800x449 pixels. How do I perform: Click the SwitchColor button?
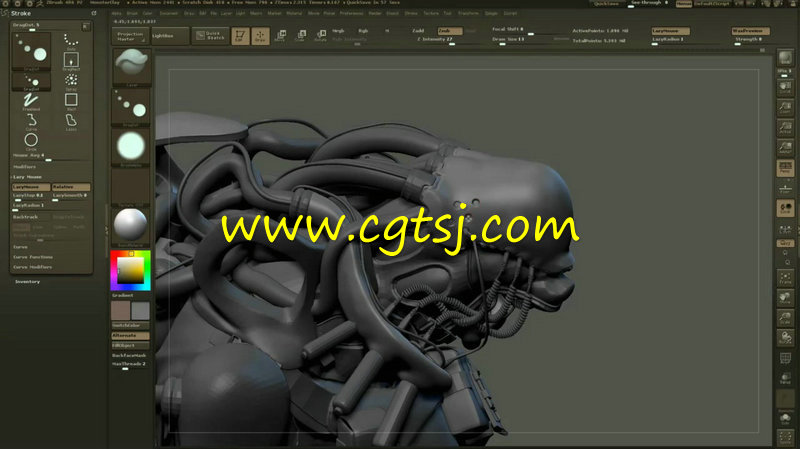131,326
